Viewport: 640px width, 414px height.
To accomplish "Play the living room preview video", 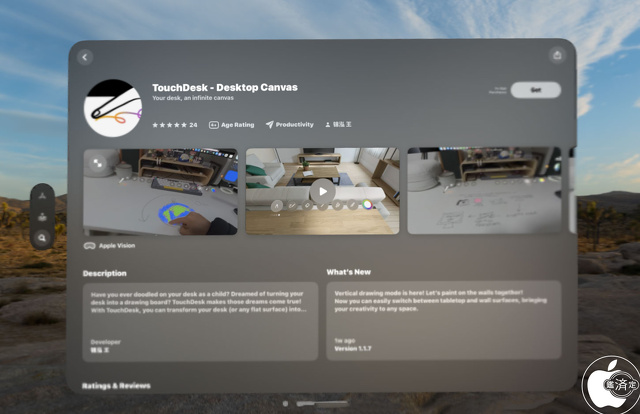I will pyautogui.click(x=322, y=191).
